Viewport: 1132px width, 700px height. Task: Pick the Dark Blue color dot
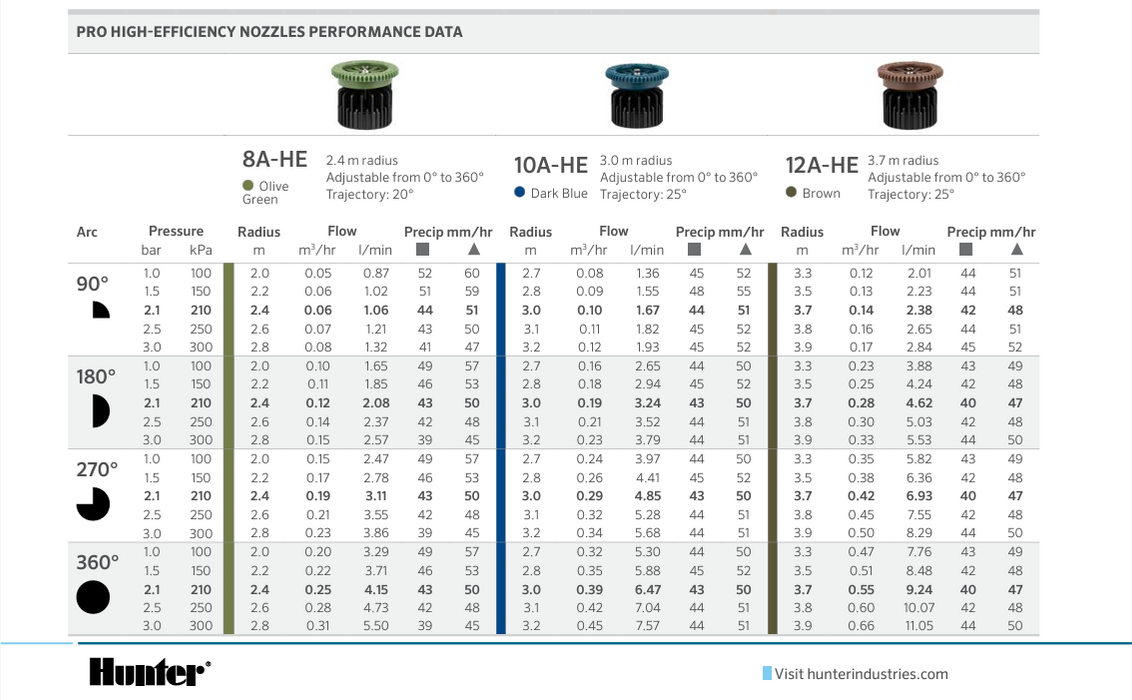click(x=519, y=192)
